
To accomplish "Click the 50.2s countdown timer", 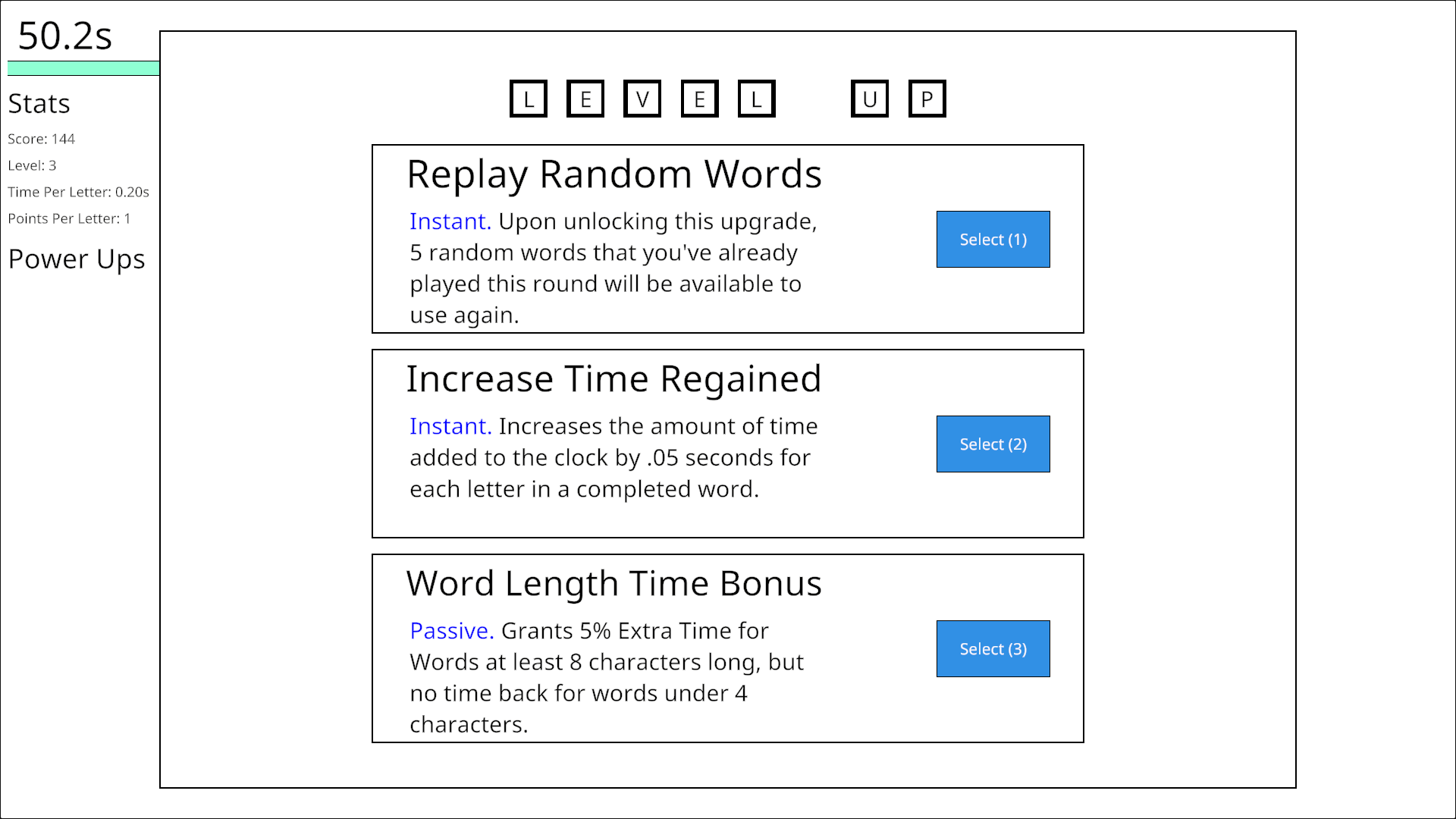I will point(65,36).
